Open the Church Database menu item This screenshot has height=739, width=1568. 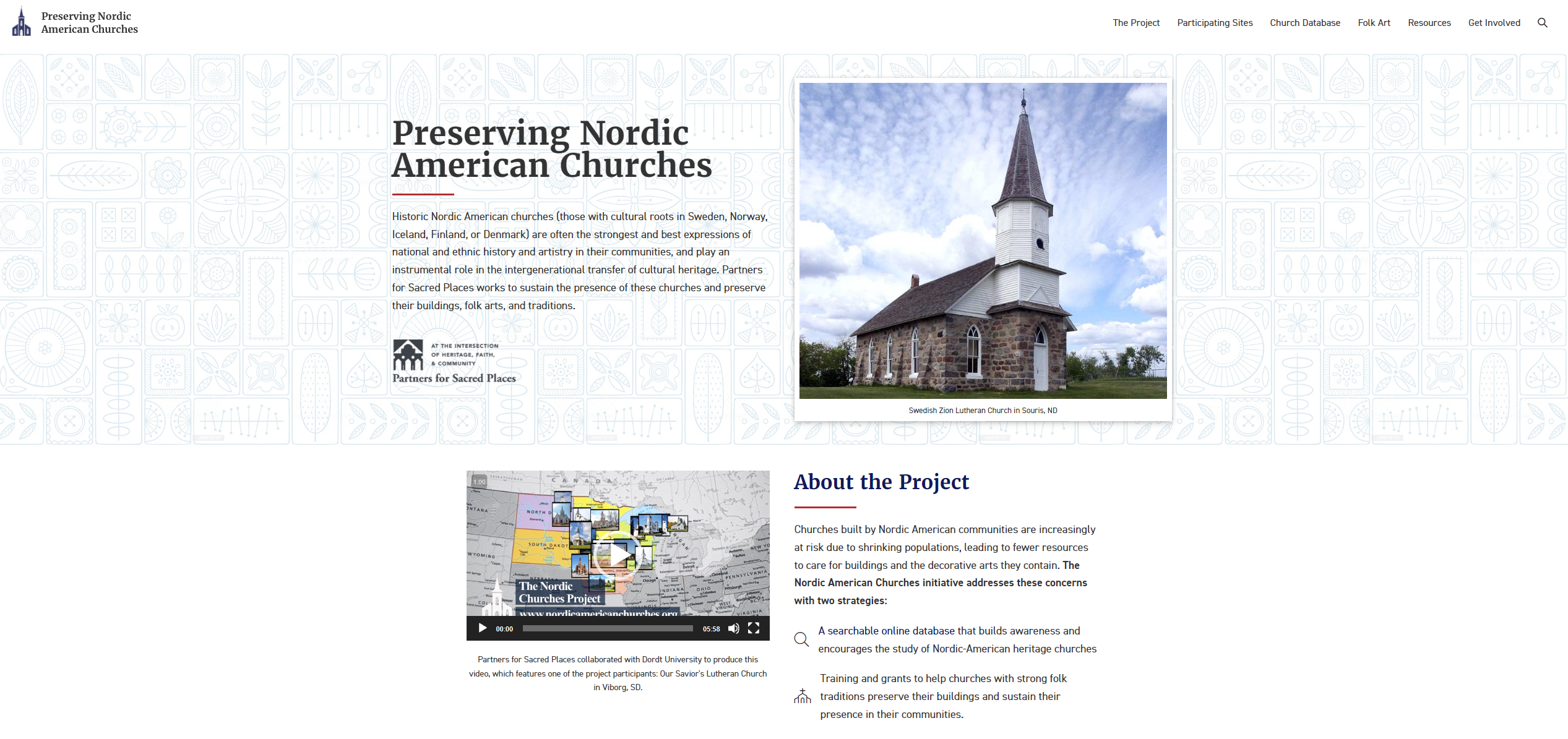(1303, 22)
